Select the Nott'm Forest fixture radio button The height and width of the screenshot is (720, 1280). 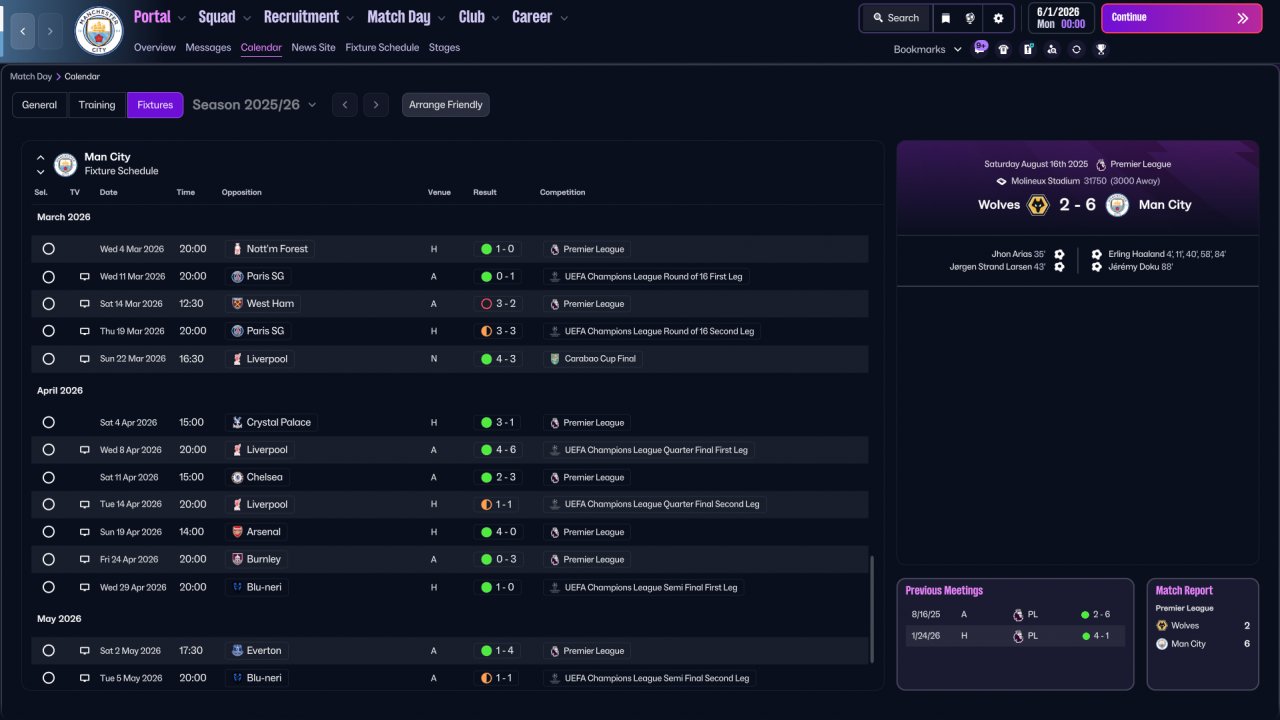pos(48,249)
